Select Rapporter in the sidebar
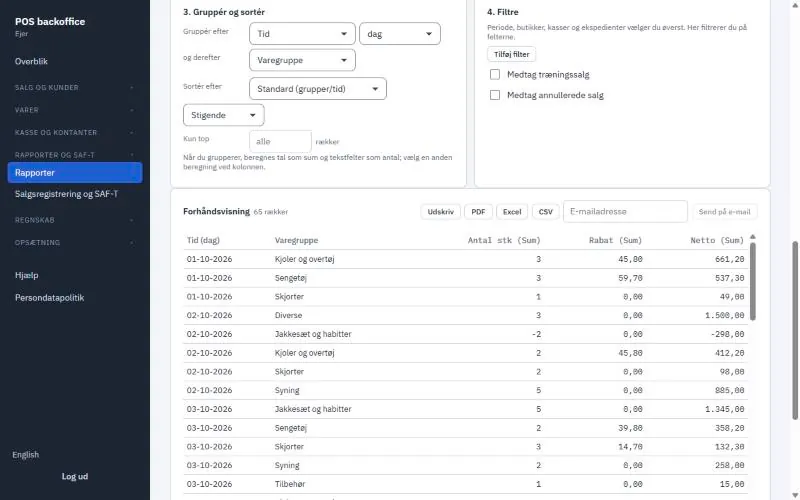The image size is (800, 500). point(74,172)
